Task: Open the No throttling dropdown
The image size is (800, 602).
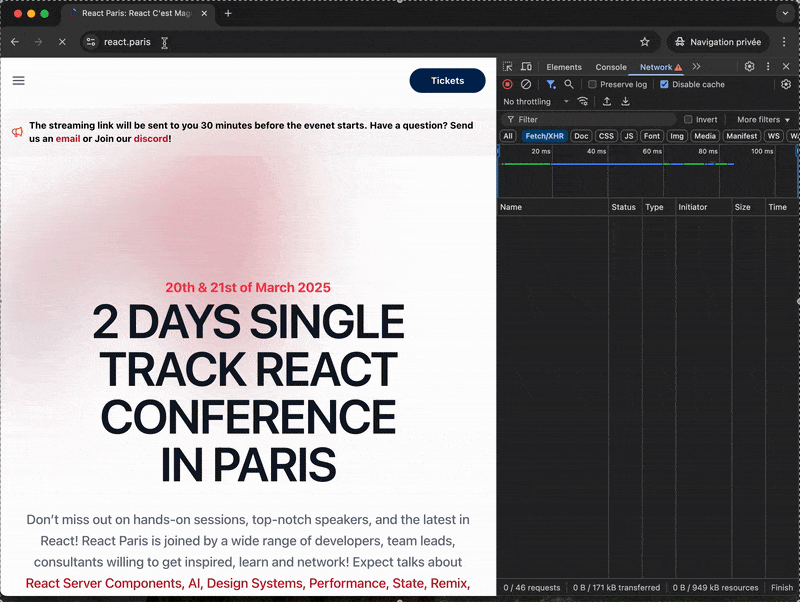Action: [536, 102]
